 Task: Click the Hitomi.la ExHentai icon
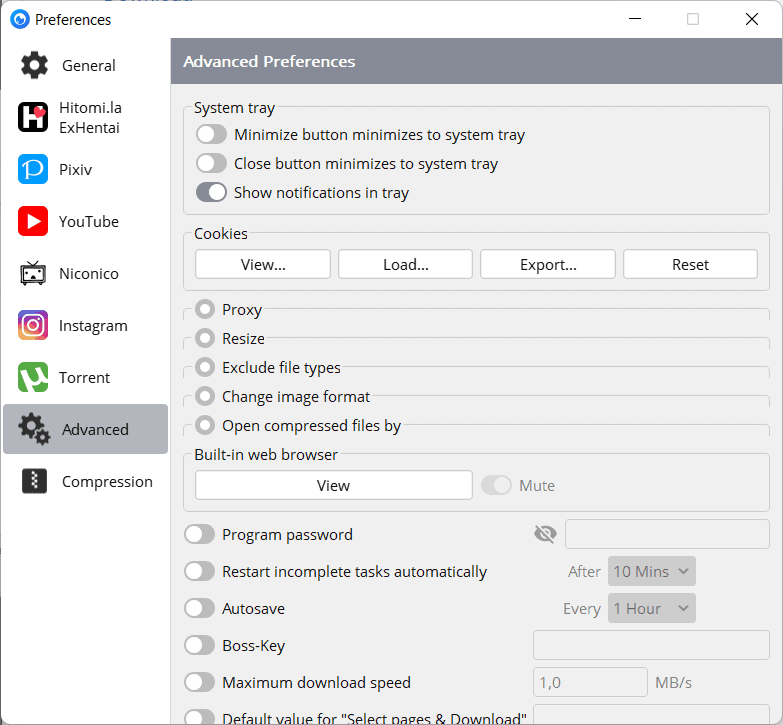pos(33,117)
